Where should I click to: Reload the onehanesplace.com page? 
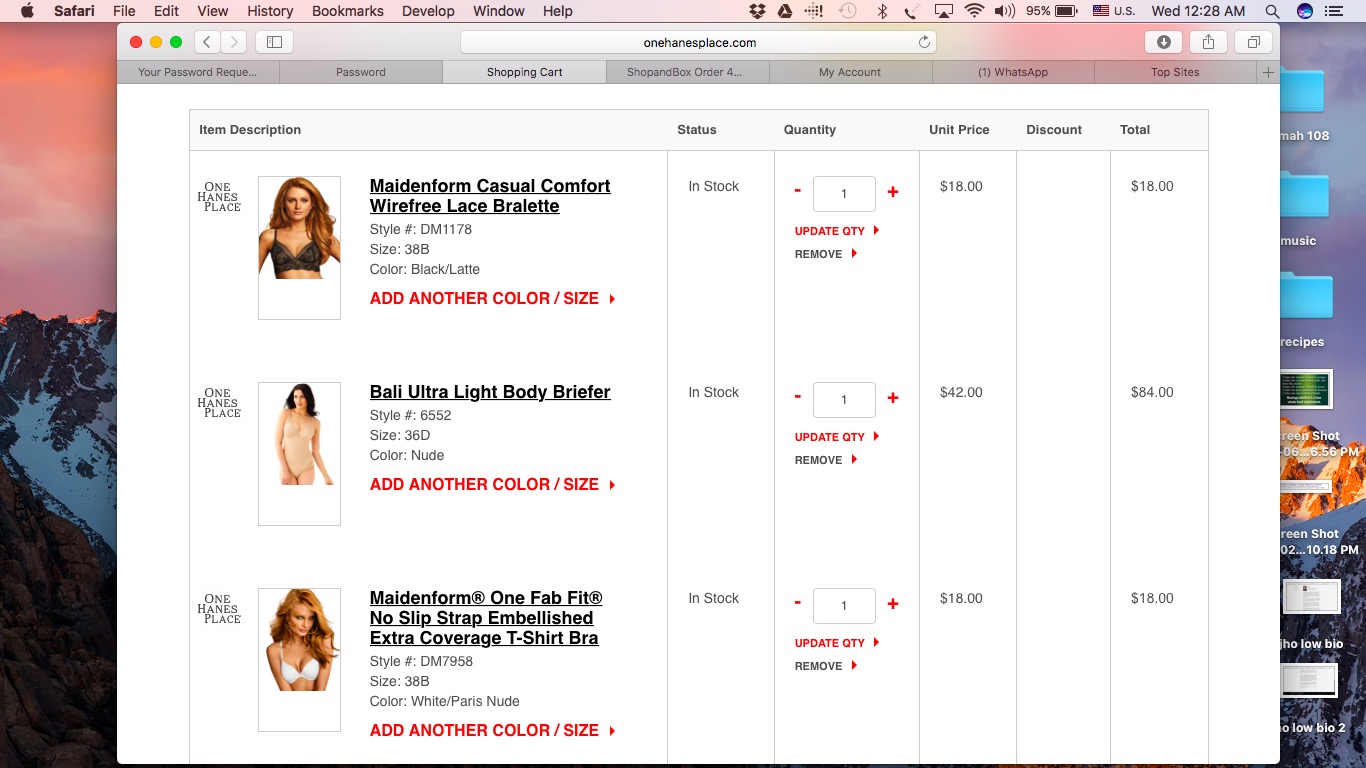coord(924,42)
